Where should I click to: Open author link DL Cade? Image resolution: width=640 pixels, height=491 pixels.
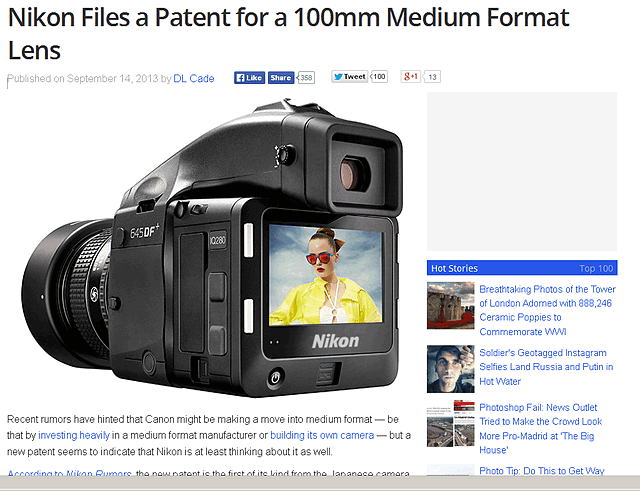[193, 78]
